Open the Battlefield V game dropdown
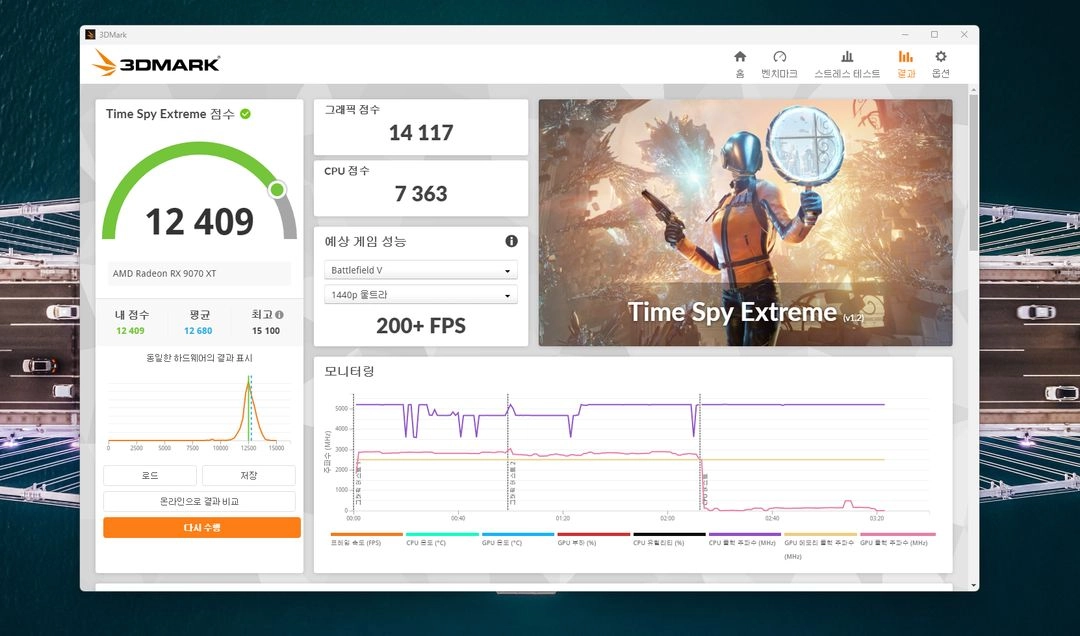This screenshot has width=1080, height=636. pyautogui.click(x=420, y=270)
